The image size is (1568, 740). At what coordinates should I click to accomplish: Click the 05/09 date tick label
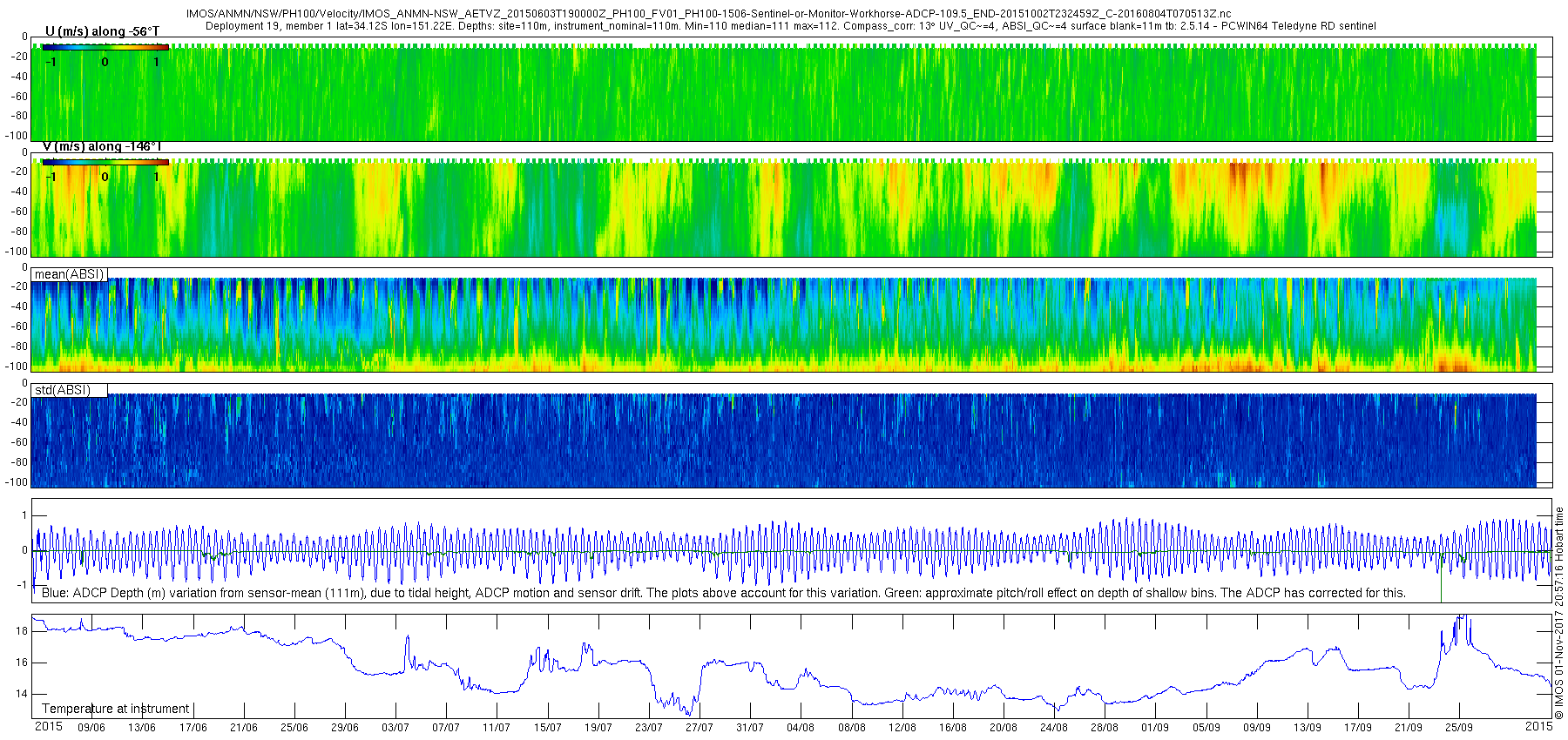coord(1206,728)
